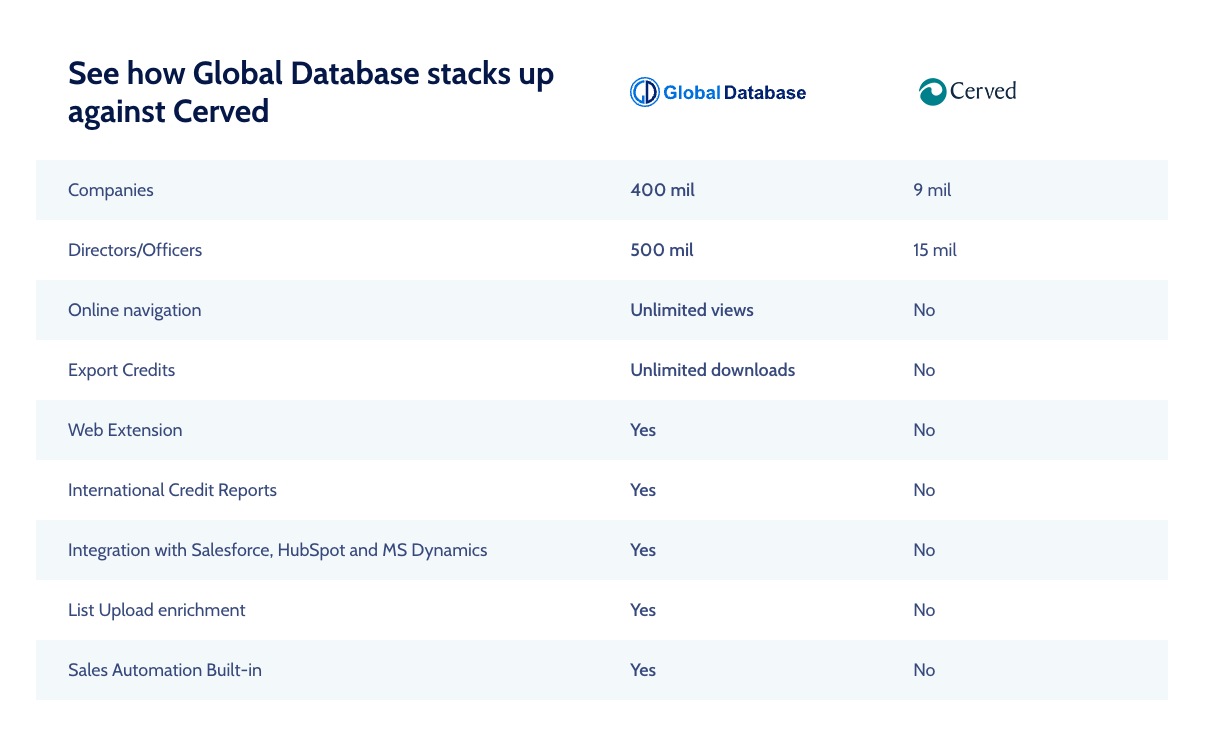
Task: Click the International Credit Reports label
Action: 172,490
